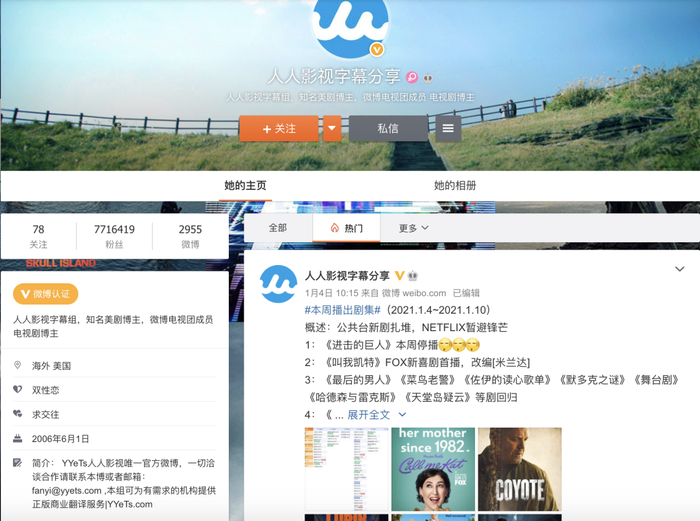Click the edit note icon beside 简介

click(x=17, y=463)
